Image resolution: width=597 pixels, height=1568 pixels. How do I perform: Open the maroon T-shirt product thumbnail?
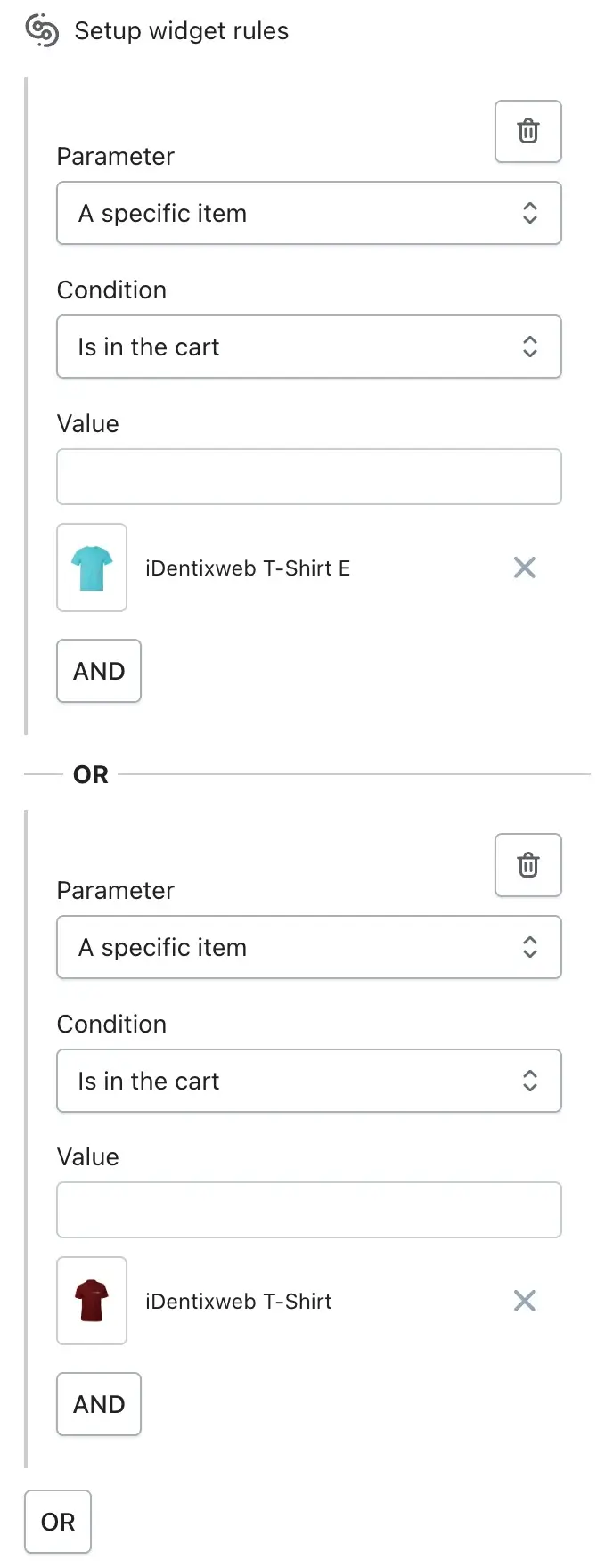point(92,1301)
